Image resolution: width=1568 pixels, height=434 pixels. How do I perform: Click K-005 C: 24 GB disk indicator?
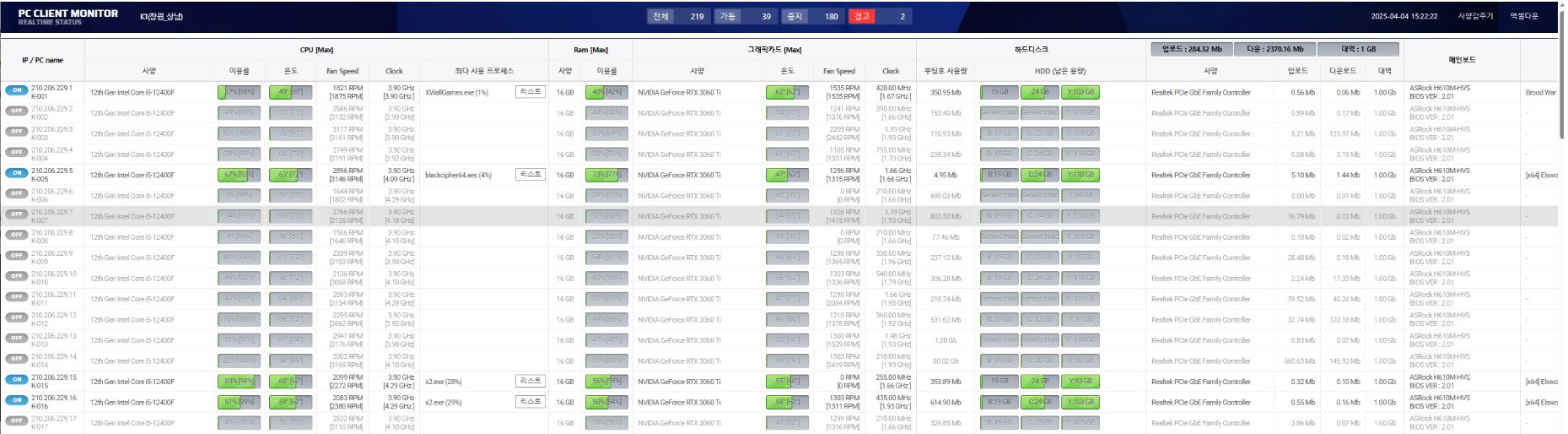click(1039, 175)
